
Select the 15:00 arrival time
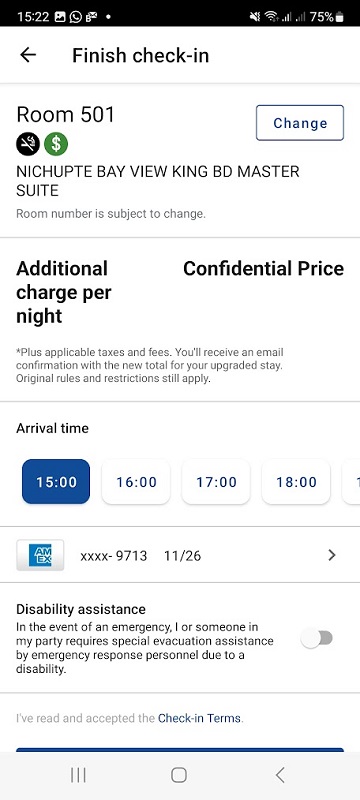click(56, 482)
